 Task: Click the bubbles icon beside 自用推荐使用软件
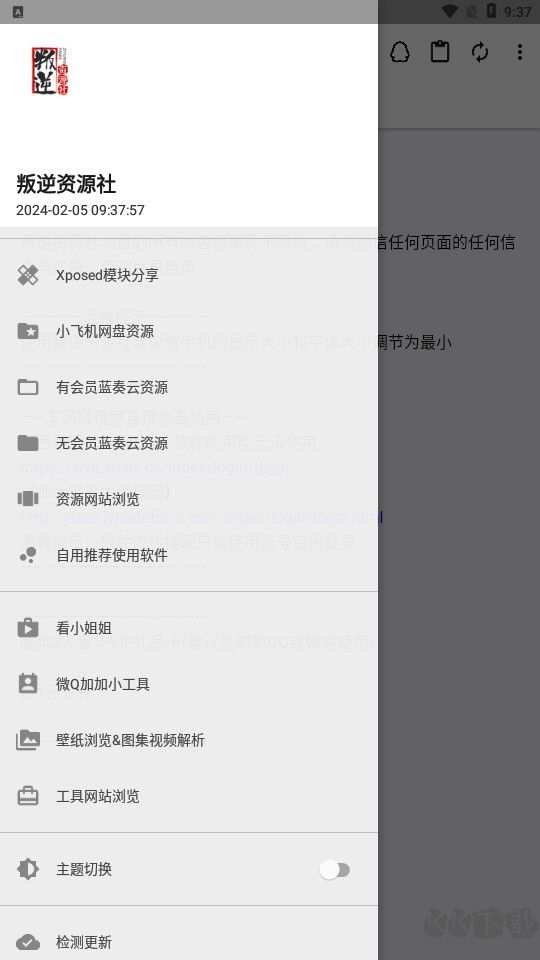tap(28, 555)
